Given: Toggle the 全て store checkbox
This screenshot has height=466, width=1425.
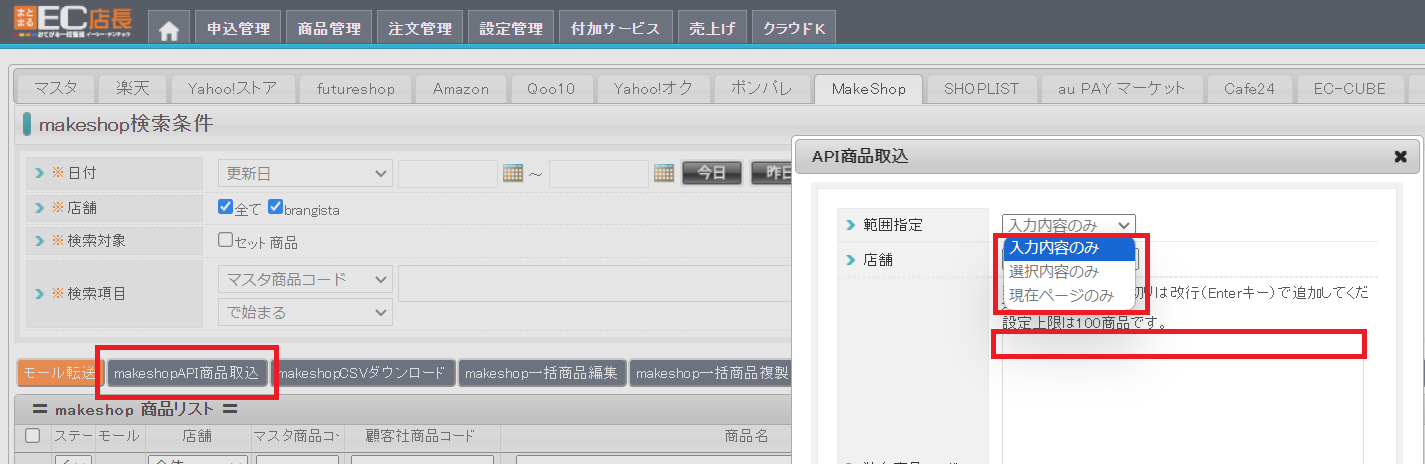Looking at the screenshot, I should [225, 208].
